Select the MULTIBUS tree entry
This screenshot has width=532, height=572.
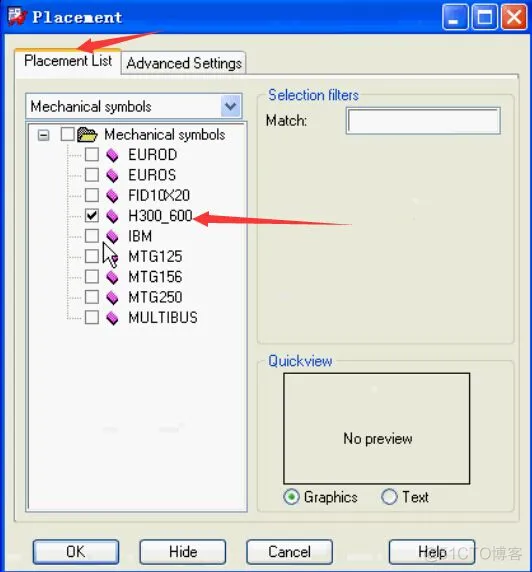[x=163, y=318]
